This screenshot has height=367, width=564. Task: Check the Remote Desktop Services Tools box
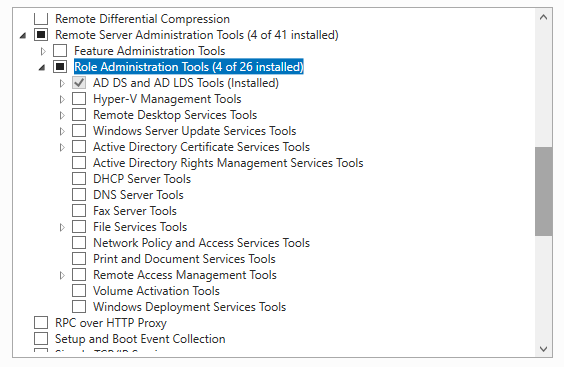pyautogui.click(x=79, y=115)
